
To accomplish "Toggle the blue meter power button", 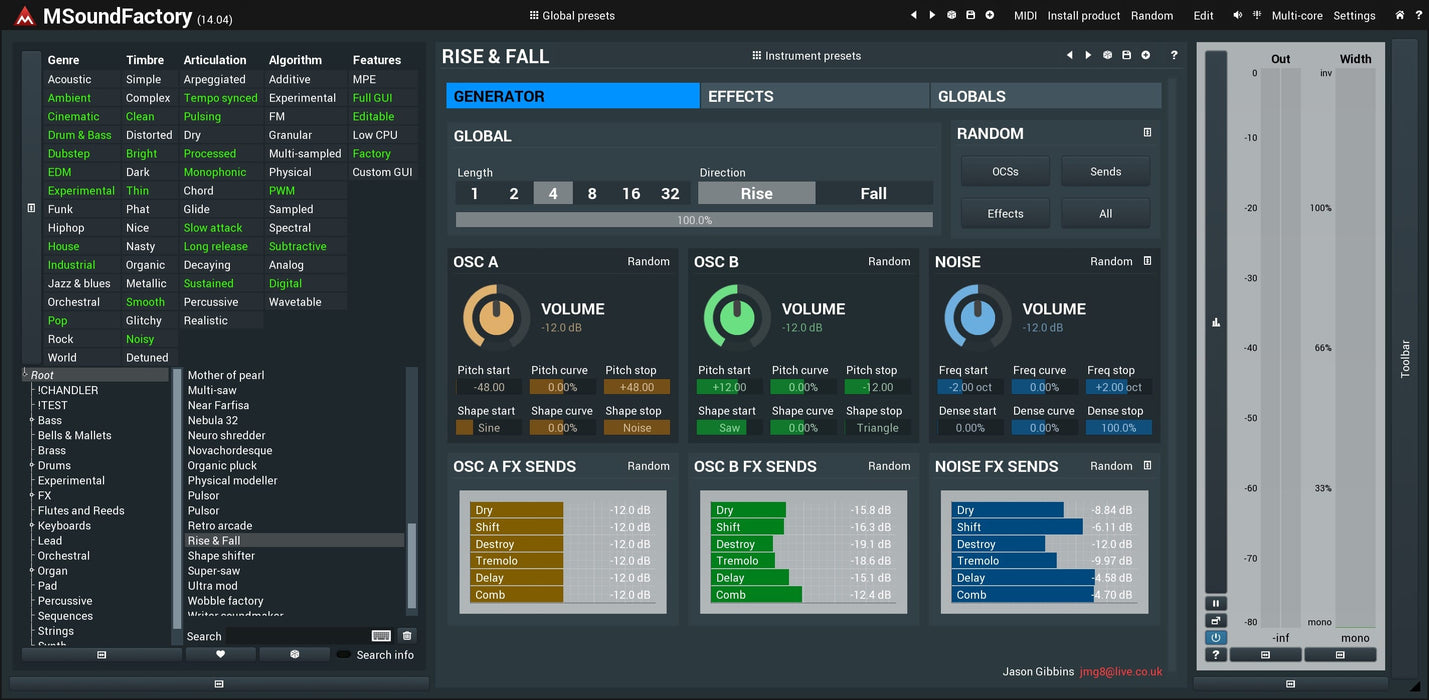I will (x=1216, y=637).
